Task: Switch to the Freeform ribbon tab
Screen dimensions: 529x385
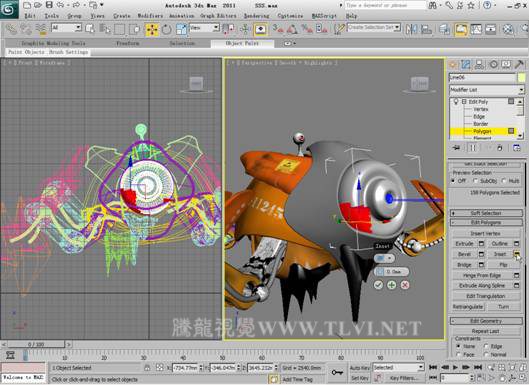Action: [128, 43]
